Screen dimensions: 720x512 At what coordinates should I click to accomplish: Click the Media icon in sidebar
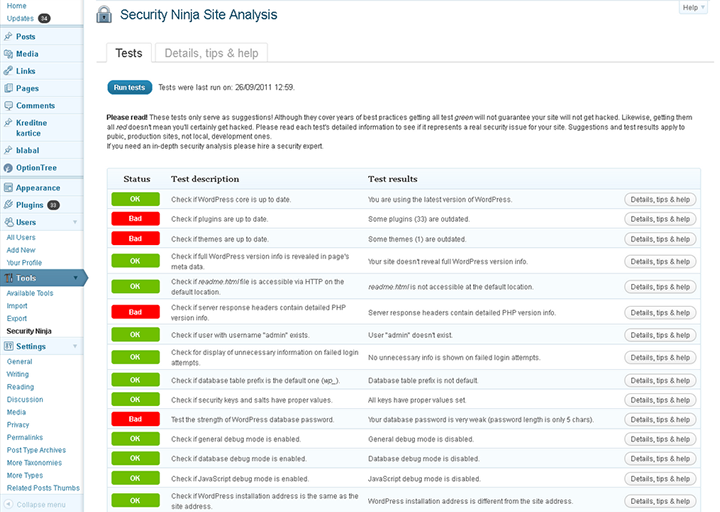(x=8, y=54)
